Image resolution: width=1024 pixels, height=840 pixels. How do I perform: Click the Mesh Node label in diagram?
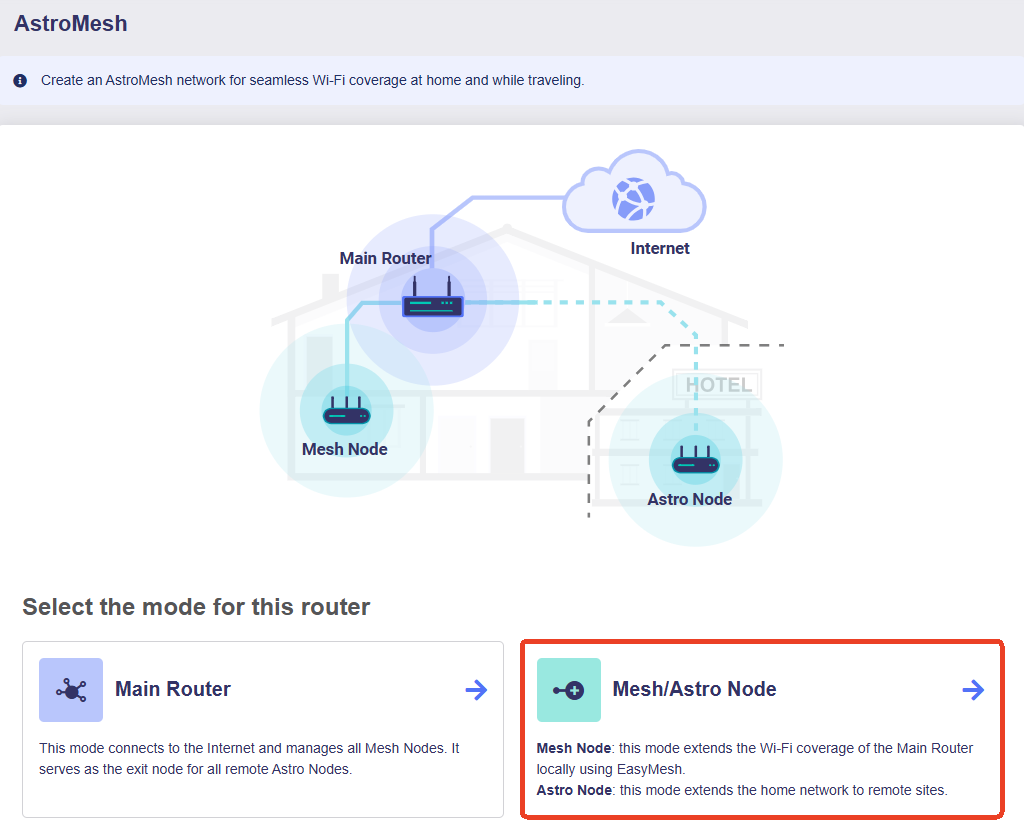pos(345,449)
